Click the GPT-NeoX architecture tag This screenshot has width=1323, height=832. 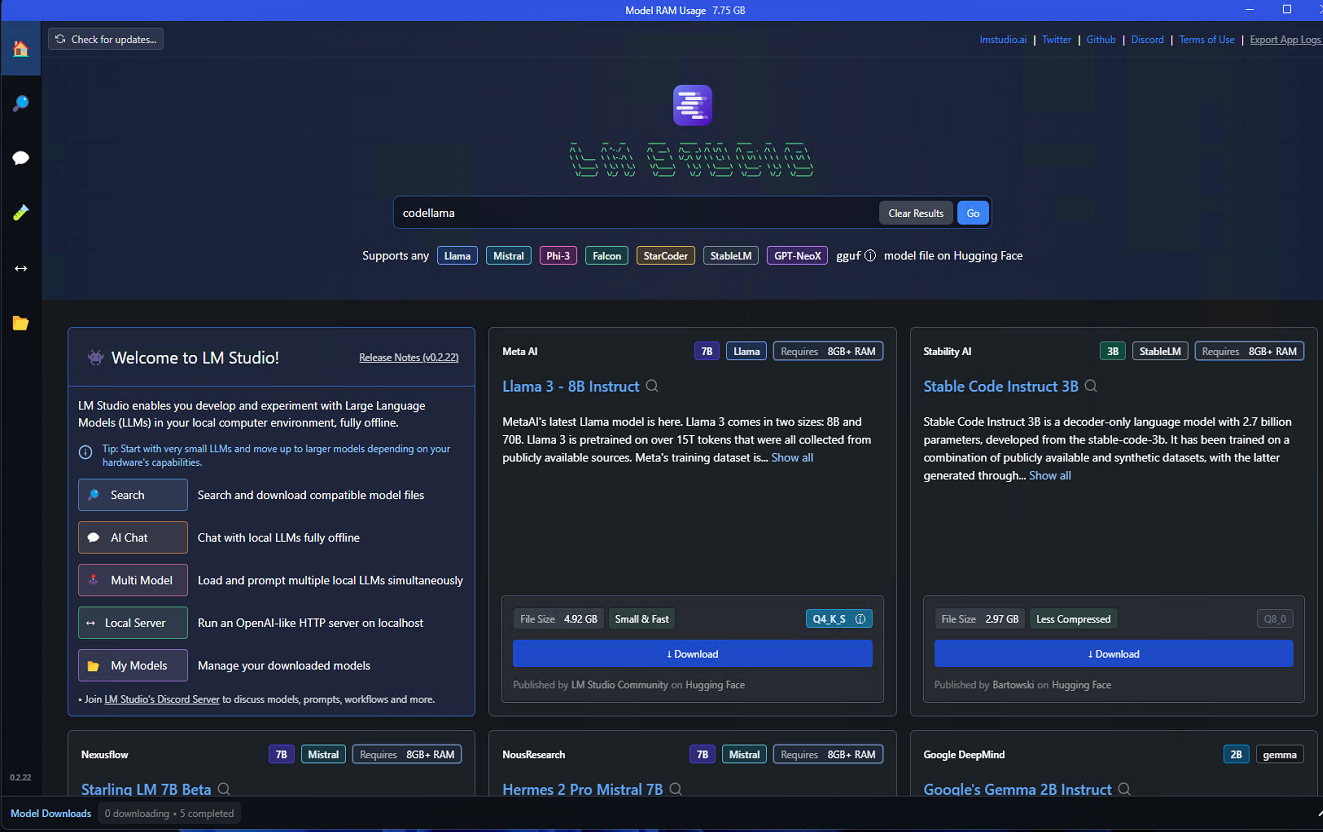(x=798, y=256)
